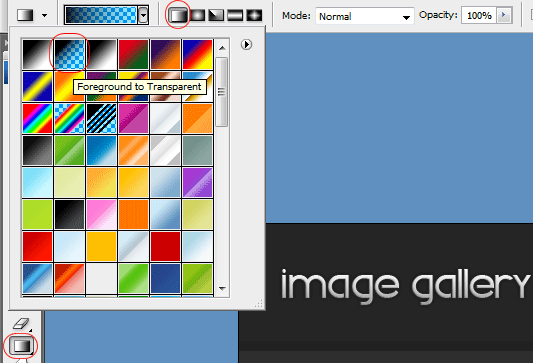Viewport: 533px width, 363px height.
Task: Choose the Diamond Gradient style button
Action: point(254,15)
